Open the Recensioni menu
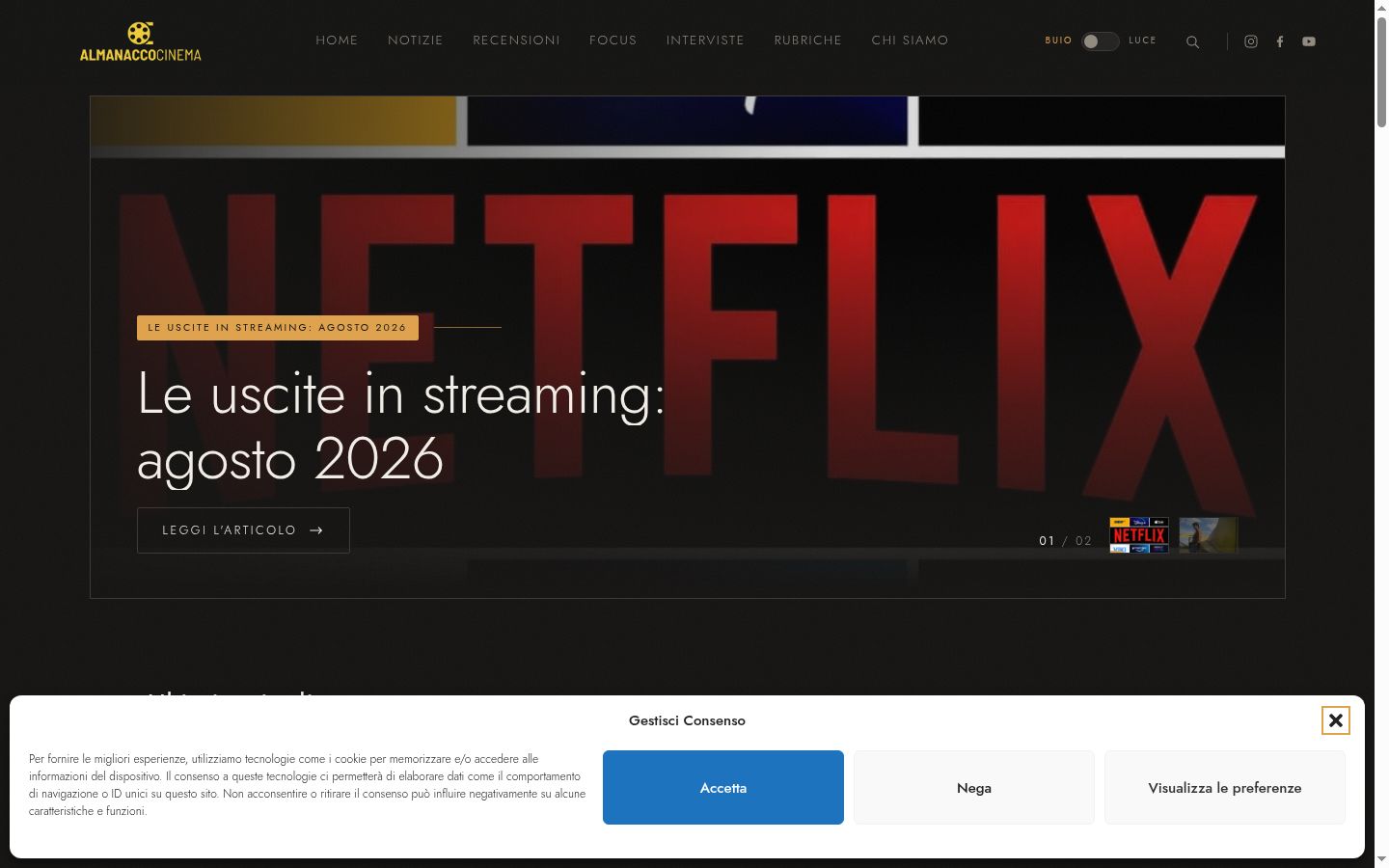1389x868 pixels. [516, 41]
